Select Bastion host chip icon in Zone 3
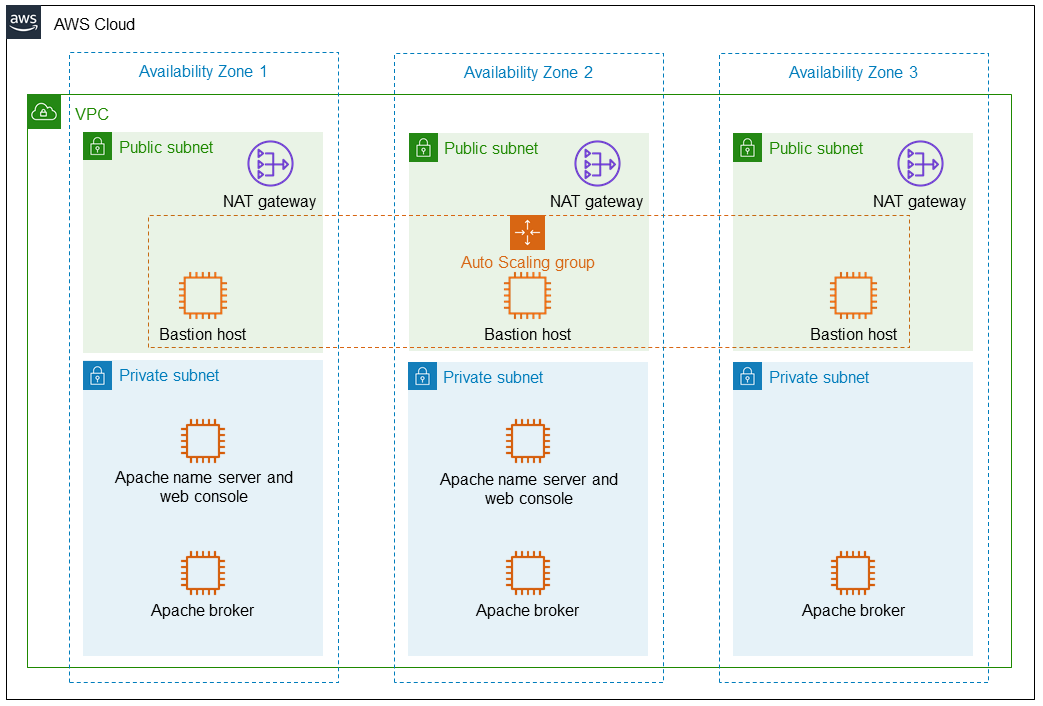 (x=853, y=295)
